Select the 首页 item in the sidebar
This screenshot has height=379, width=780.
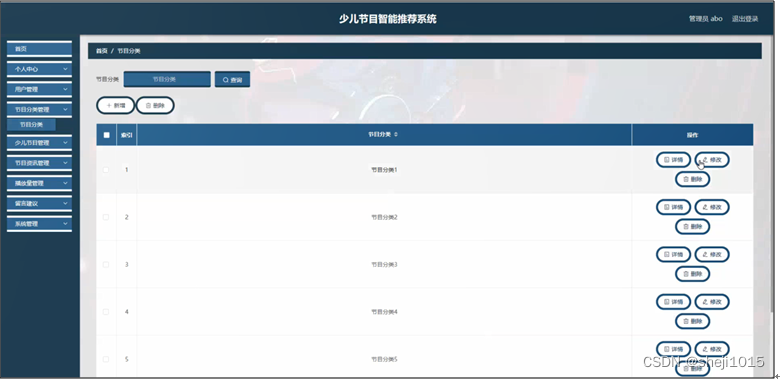(39, 49)
